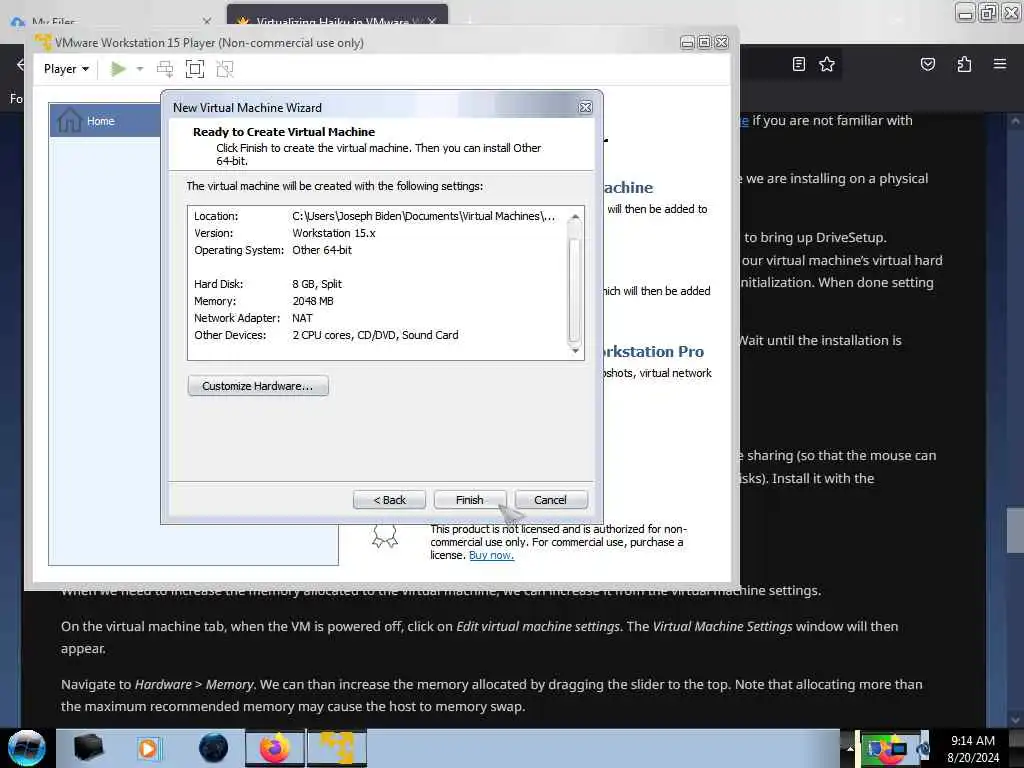Click the VMware Player taskbar icon

(x=337, y=748)
